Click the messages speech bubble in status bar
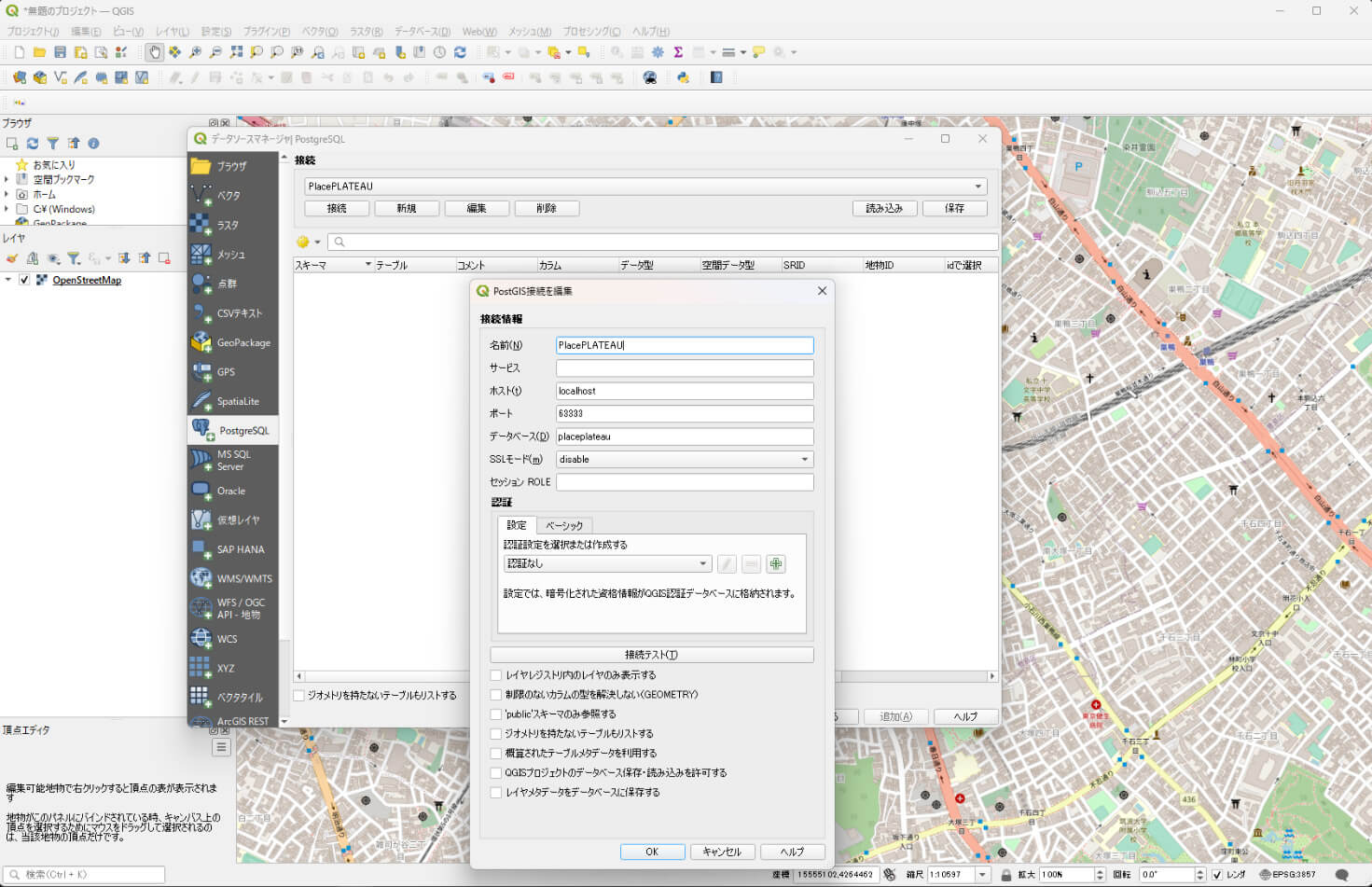This screenshot has height=887, width=1372. click(1342, 874)
